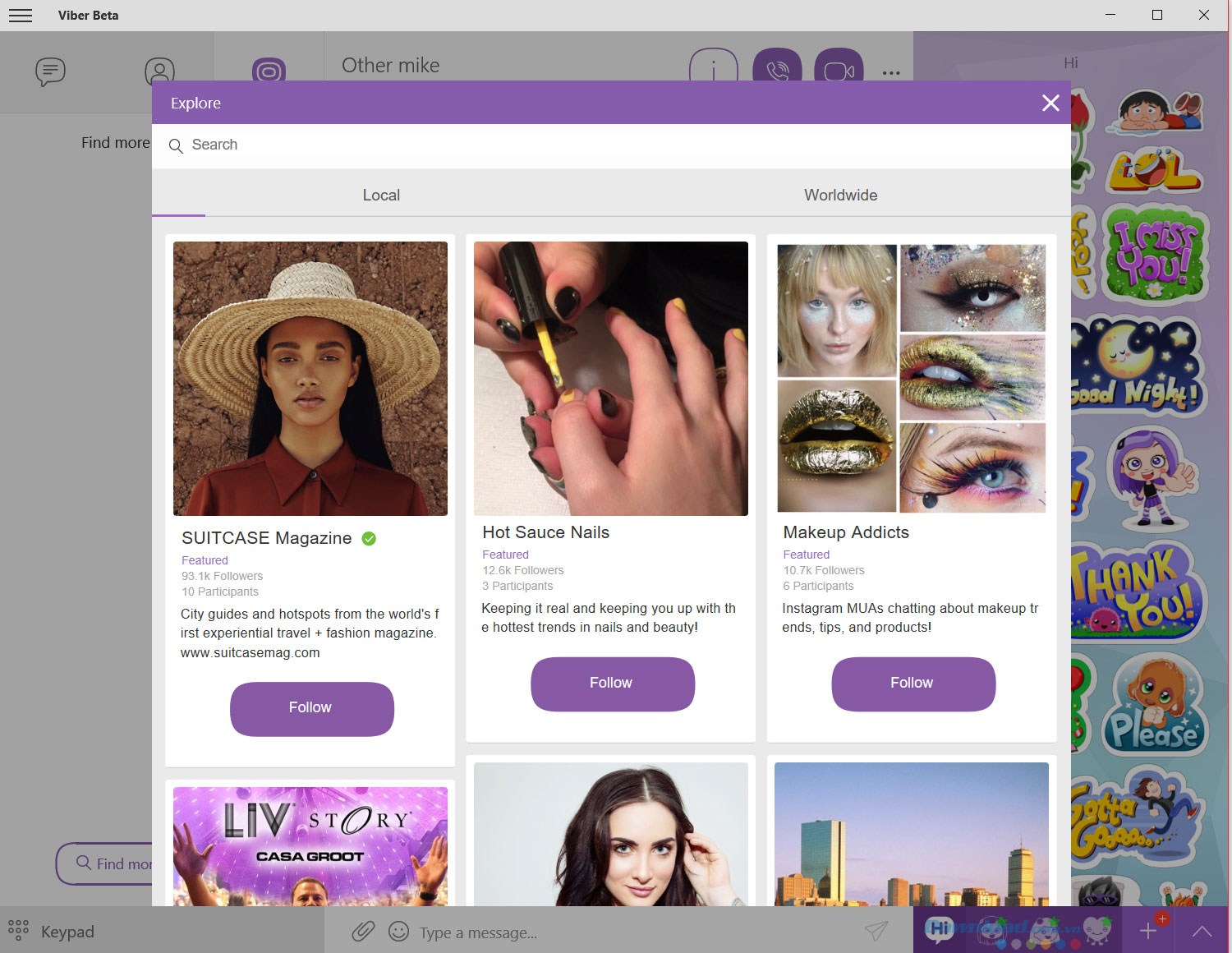Select the Hi sticker pack icon

click(x=941, y=929)
